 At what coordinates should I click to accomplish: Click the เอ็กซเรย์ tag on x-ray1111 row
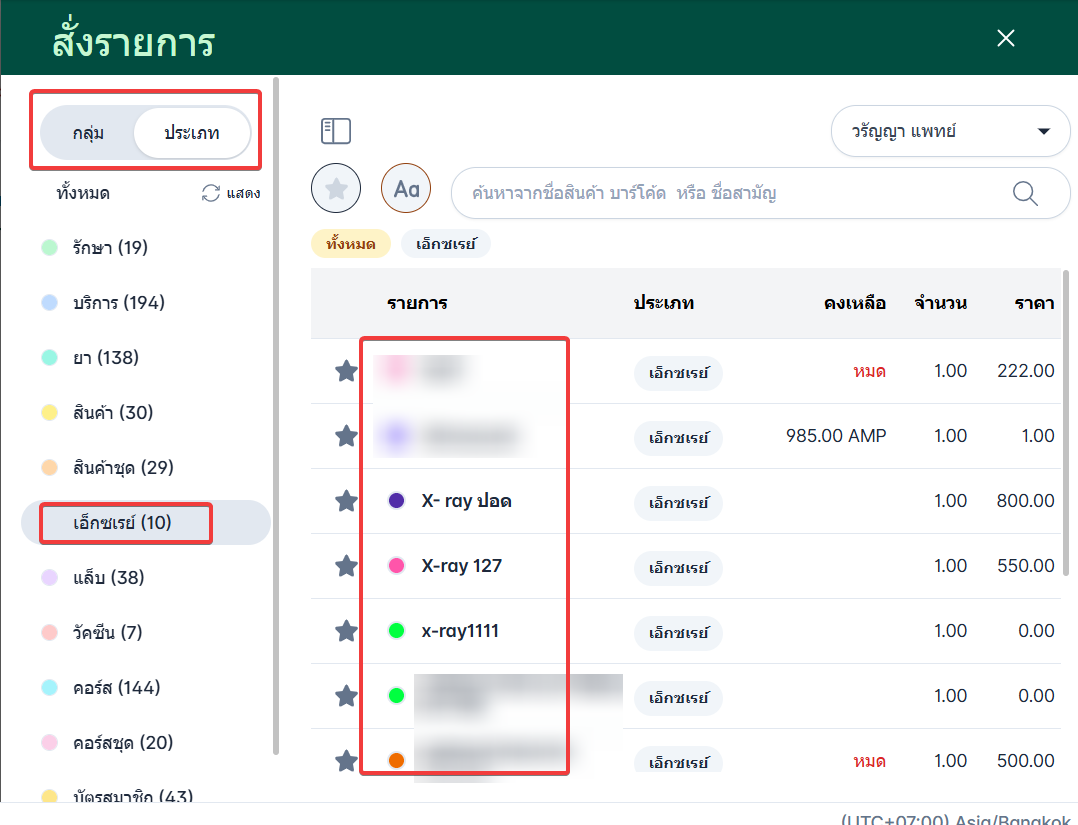(x=678, y=632)
